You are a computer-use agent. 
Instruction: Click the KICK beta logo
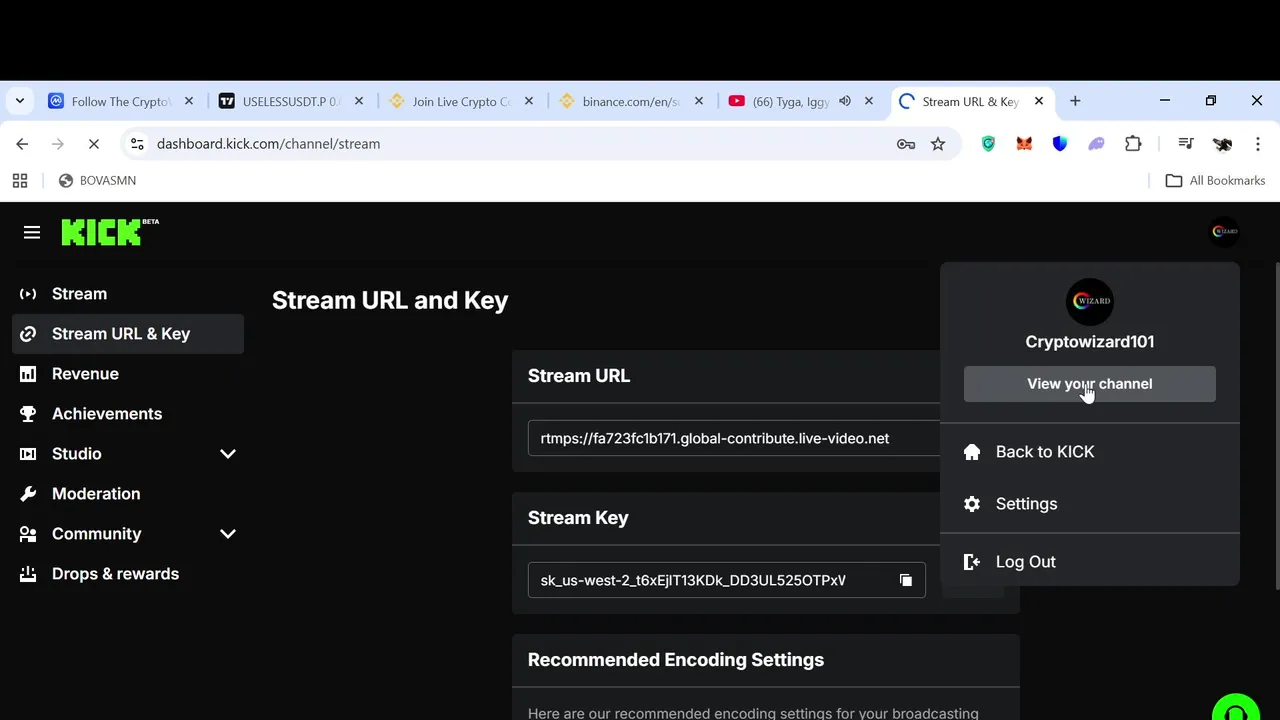110,232
